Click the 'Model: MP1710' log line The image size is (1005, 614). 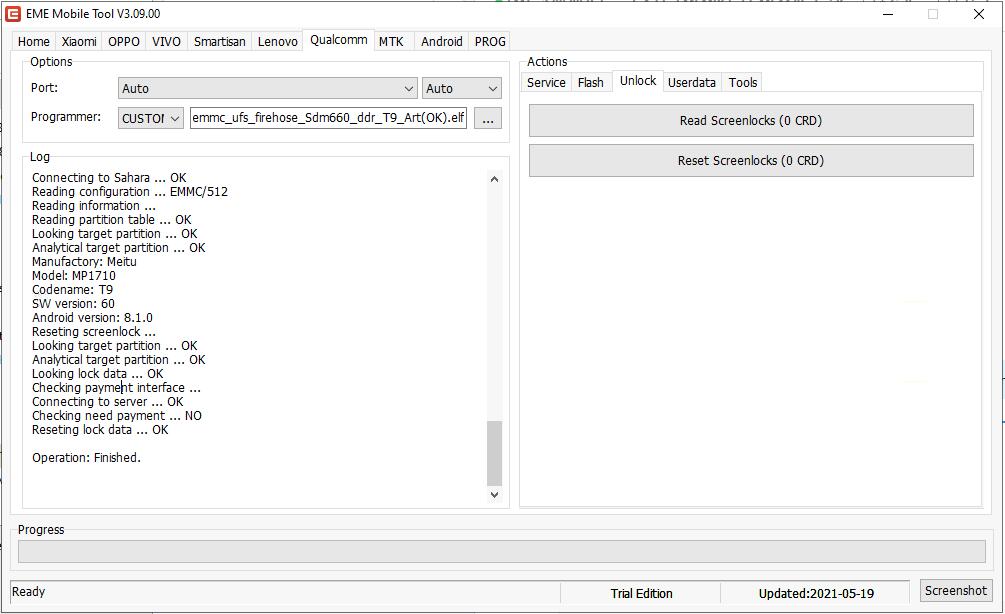[74, 276]
